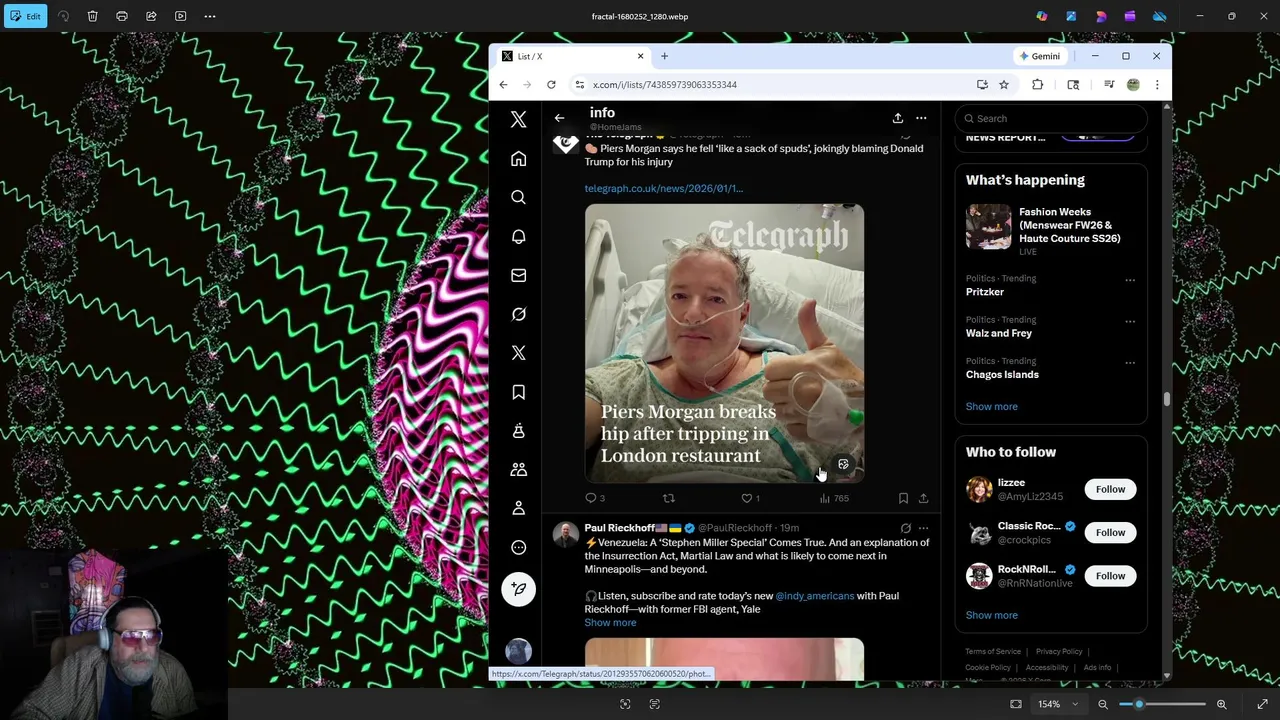This screenshot has width=1280, height=720.
Task: Follow RockNRoll... account
Action: pos(1110,576)
